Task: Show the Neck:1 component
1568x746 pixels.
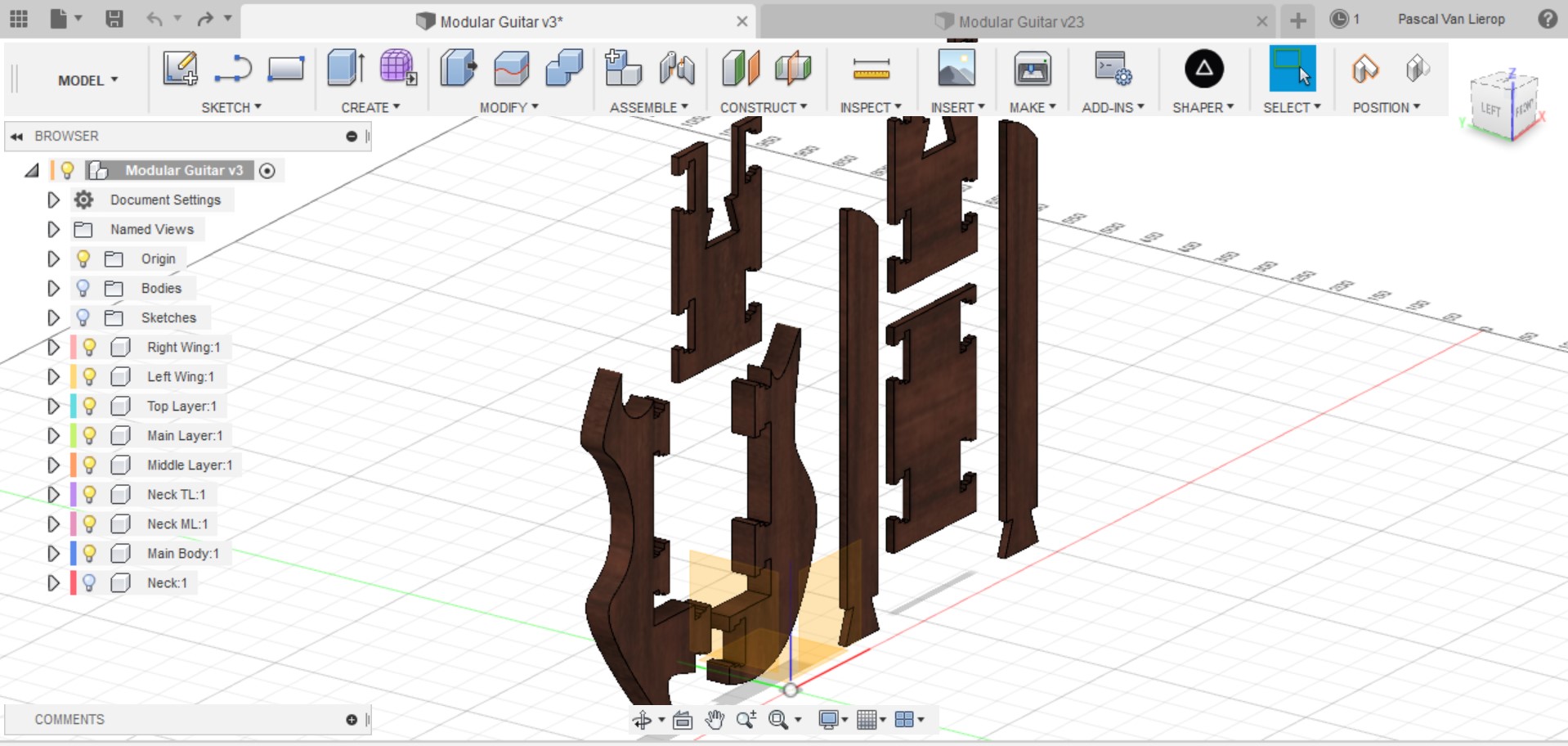Action: (89, 582)
